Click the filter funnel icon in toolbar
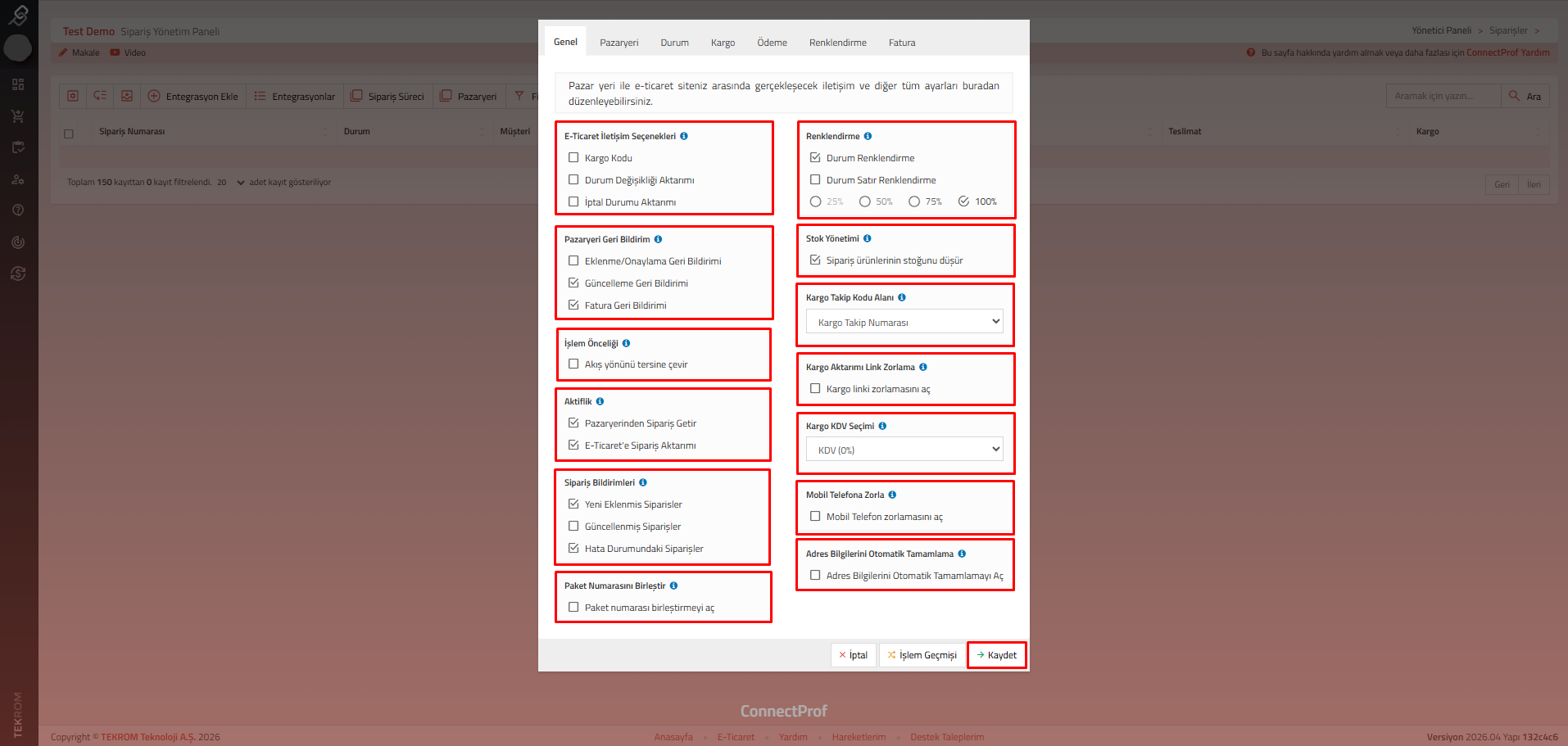The height and width of the screenshot is (746, 1568). (519, 96)
